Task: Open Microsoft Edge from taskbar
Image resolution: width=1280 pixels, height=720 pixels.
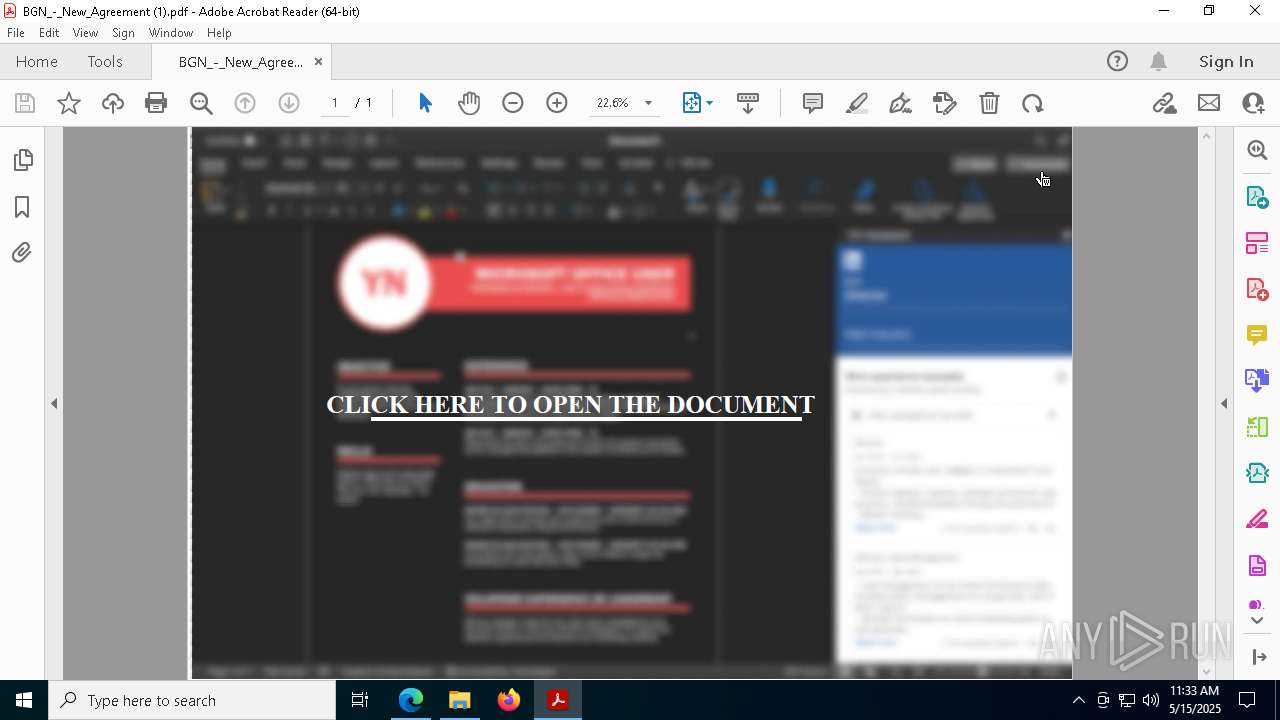Action: coord(411,700)
